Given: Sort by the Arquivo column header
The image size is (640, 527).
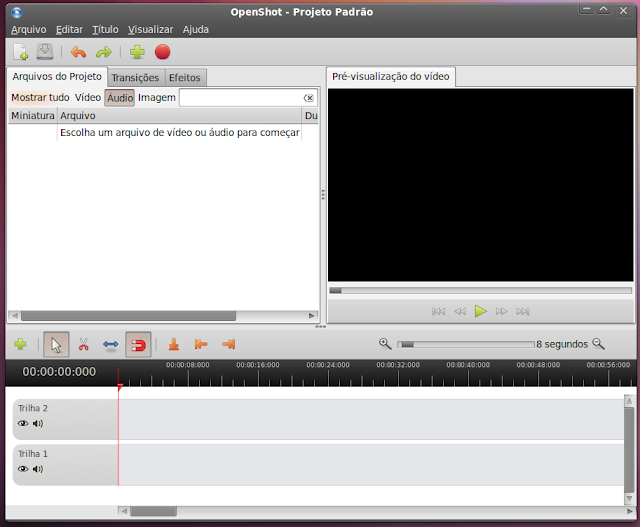Looking at the screenshot, I should point(180,116).
